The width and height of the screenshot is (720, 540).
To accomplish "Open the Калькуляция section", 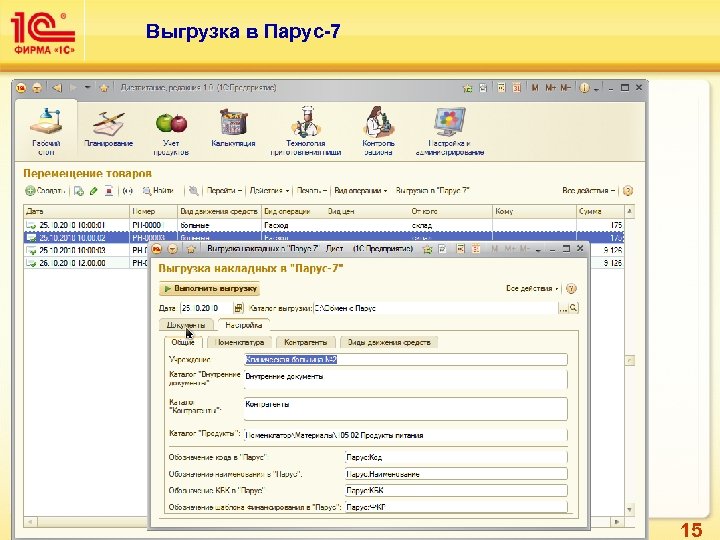I will pos(233,129).
